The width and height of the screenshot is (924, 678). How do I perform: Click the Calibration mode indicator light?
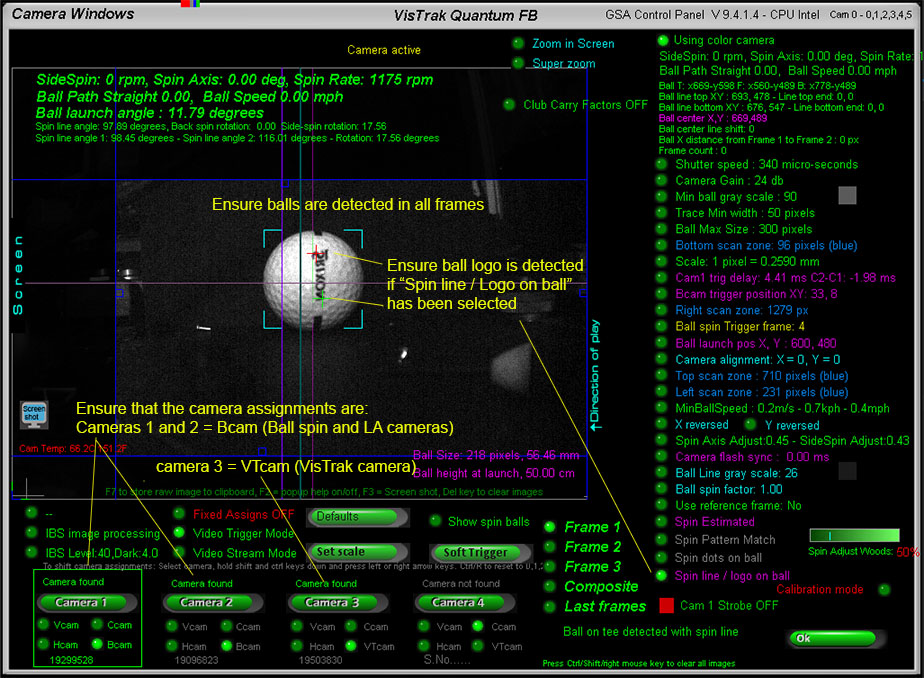coord(884,590)
